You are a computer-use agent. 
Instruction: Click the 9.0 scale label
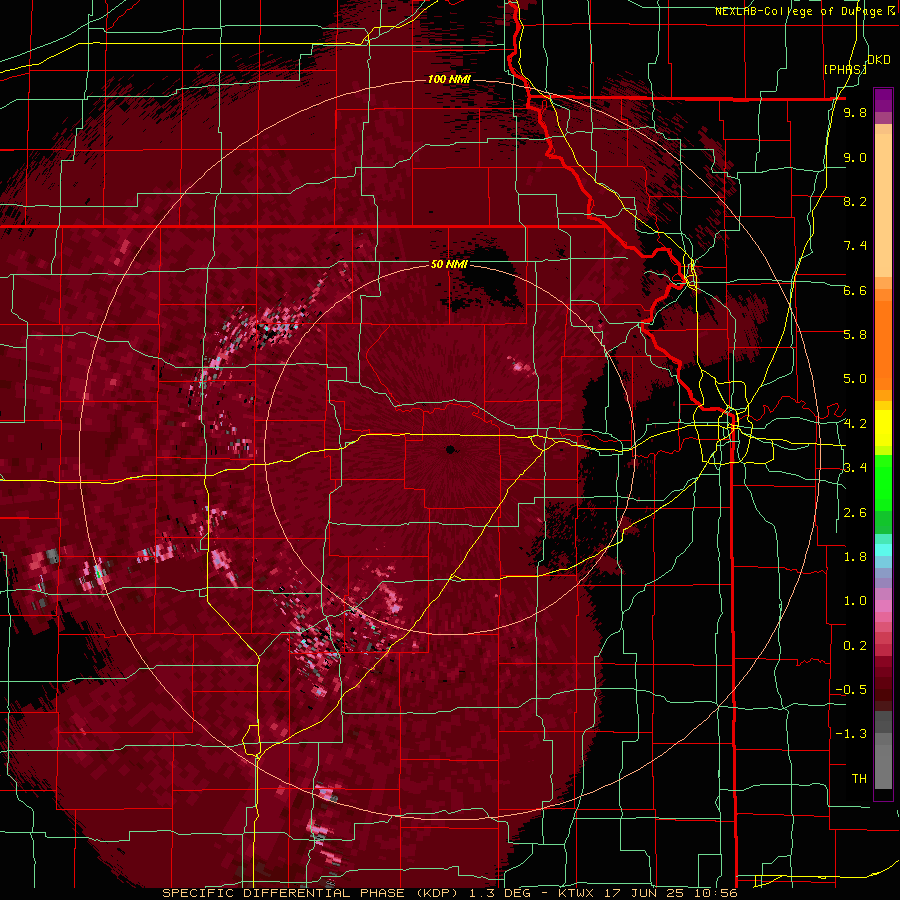[855, 157]
